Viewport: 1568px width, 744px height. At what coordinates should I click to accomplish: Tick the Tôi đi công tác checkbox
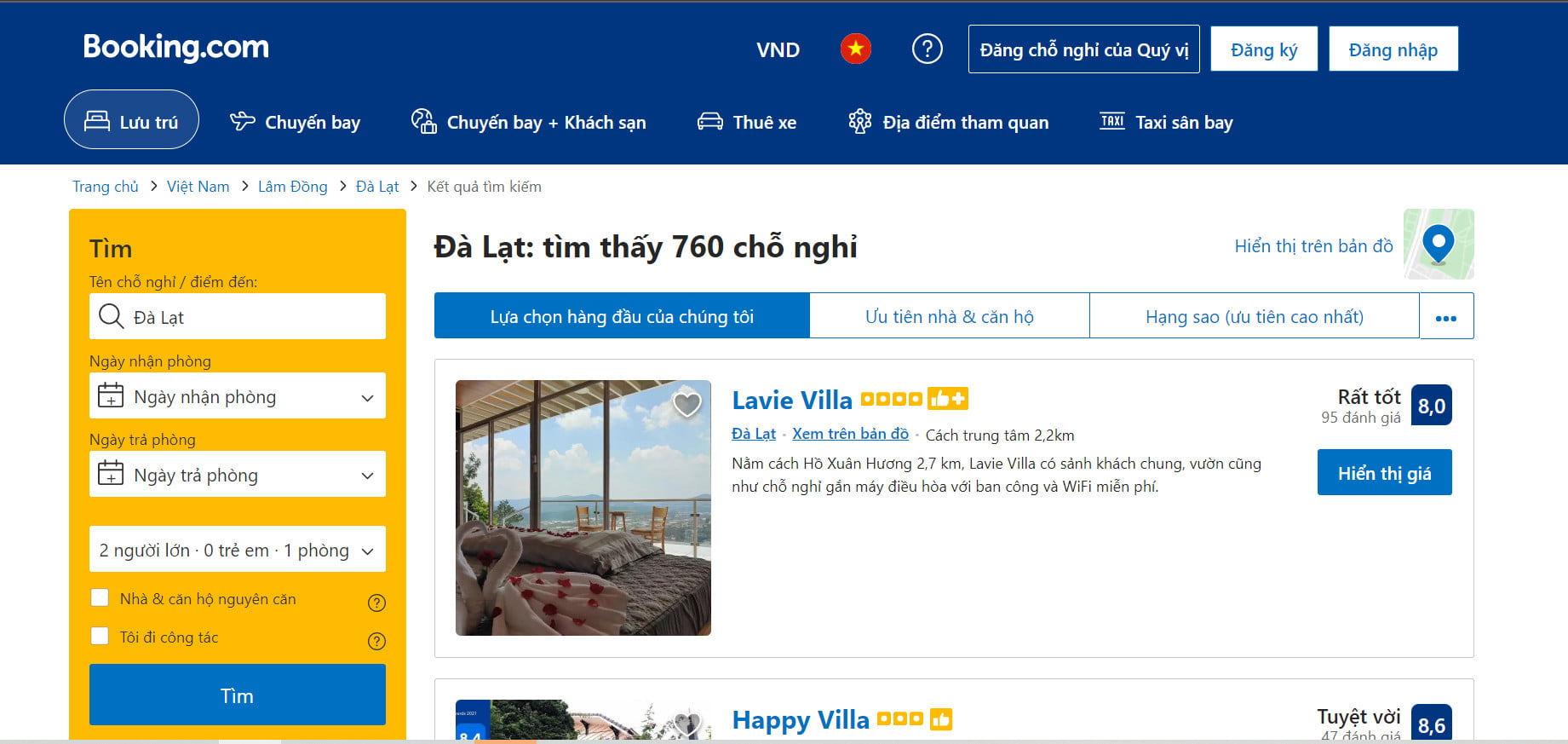100,637
